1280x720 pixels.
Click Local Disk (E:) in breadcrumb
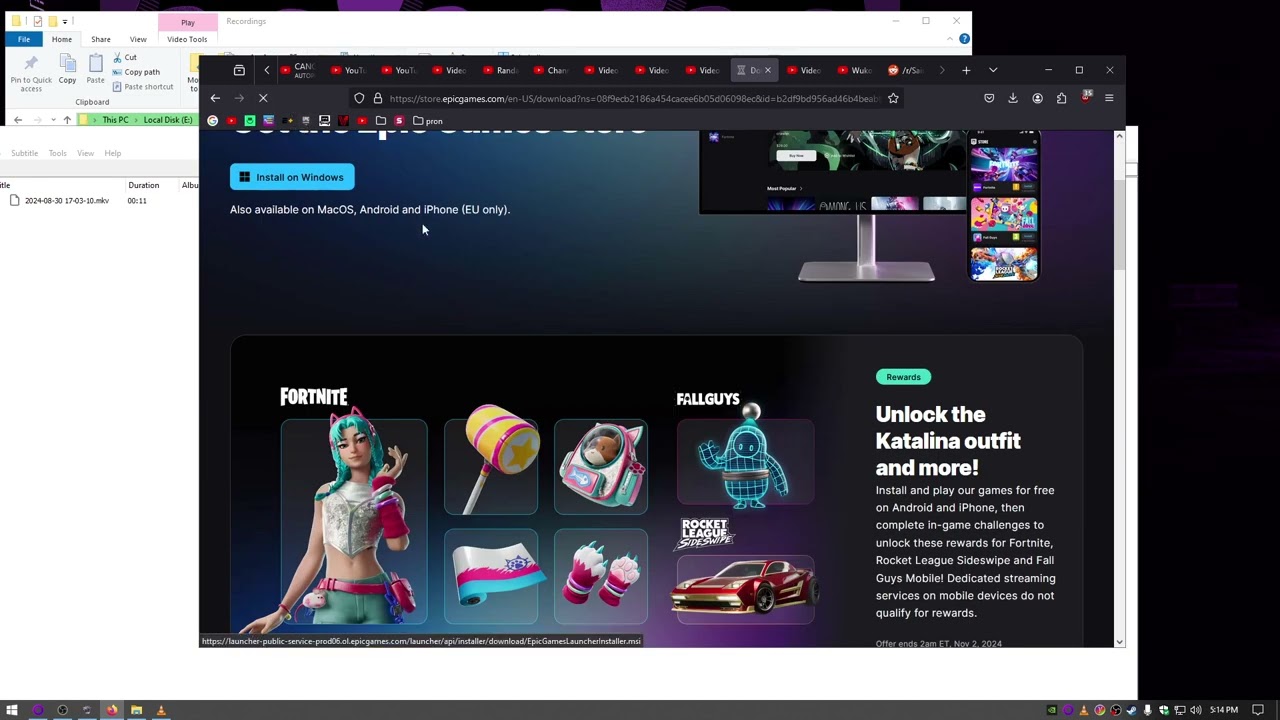[167, 120]
